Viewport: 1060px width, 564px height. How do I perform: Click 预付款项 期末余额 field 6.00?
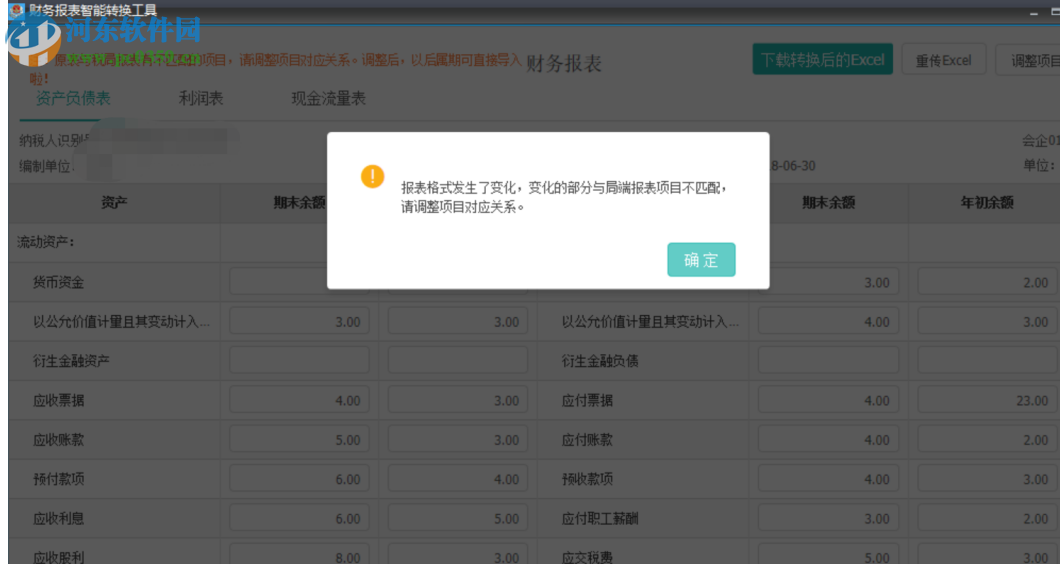pos(299,478)
